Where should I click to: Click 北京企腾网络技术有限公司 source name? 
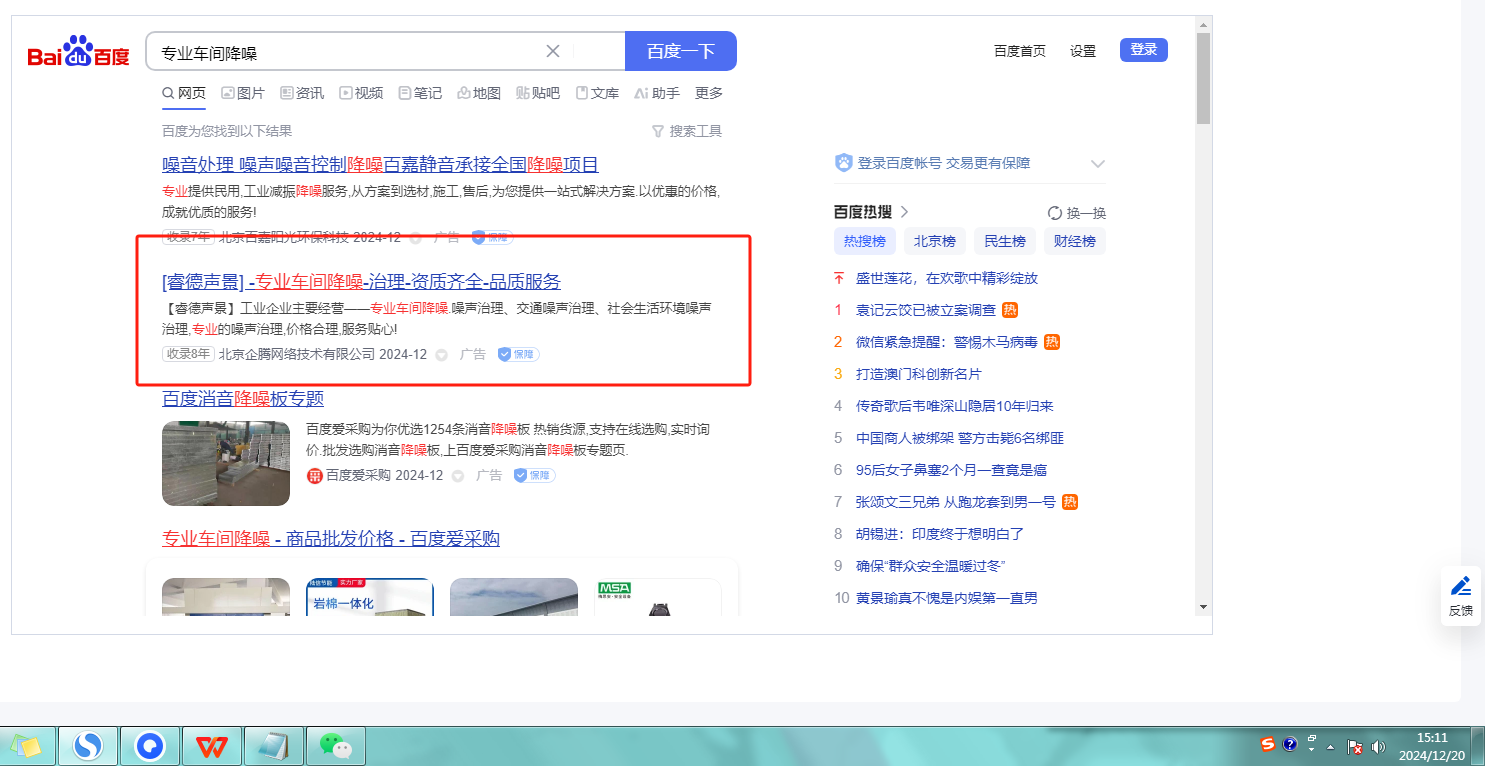coord(297,354)
